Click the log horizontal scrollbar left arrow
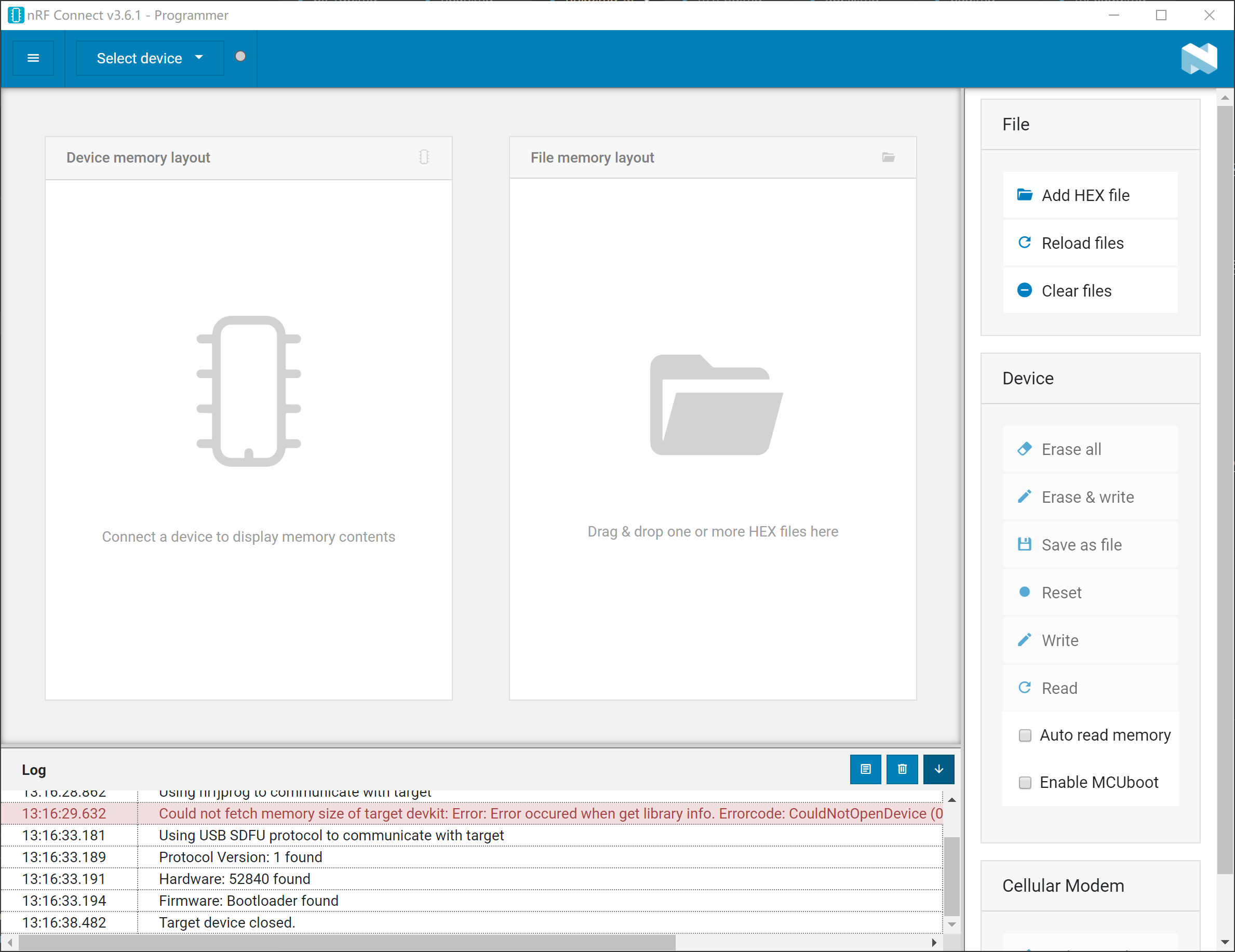The image size is (1235, 952). tap(10, 942)
